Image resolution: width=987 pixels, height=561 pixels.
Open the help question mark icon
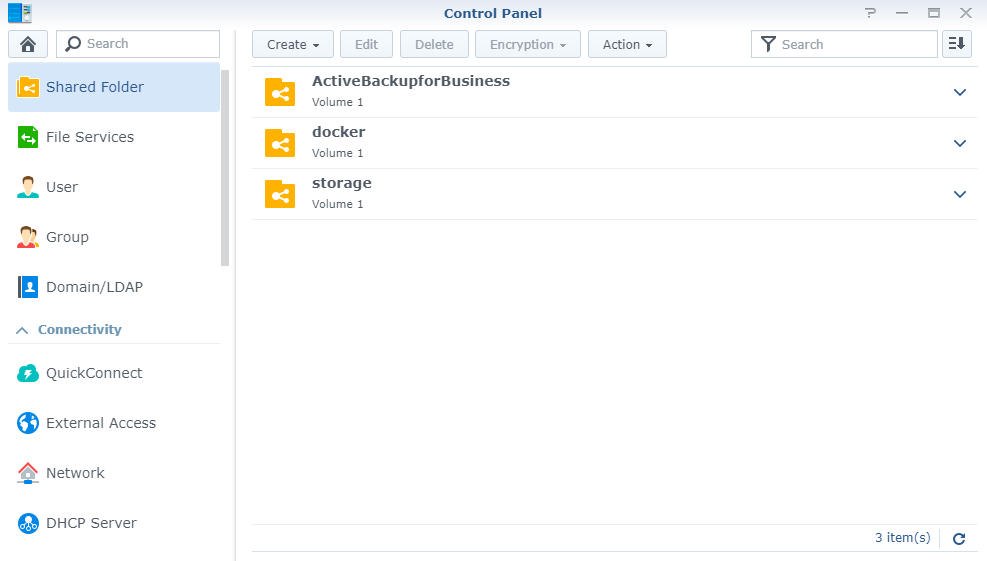click(x=870, y=13)
